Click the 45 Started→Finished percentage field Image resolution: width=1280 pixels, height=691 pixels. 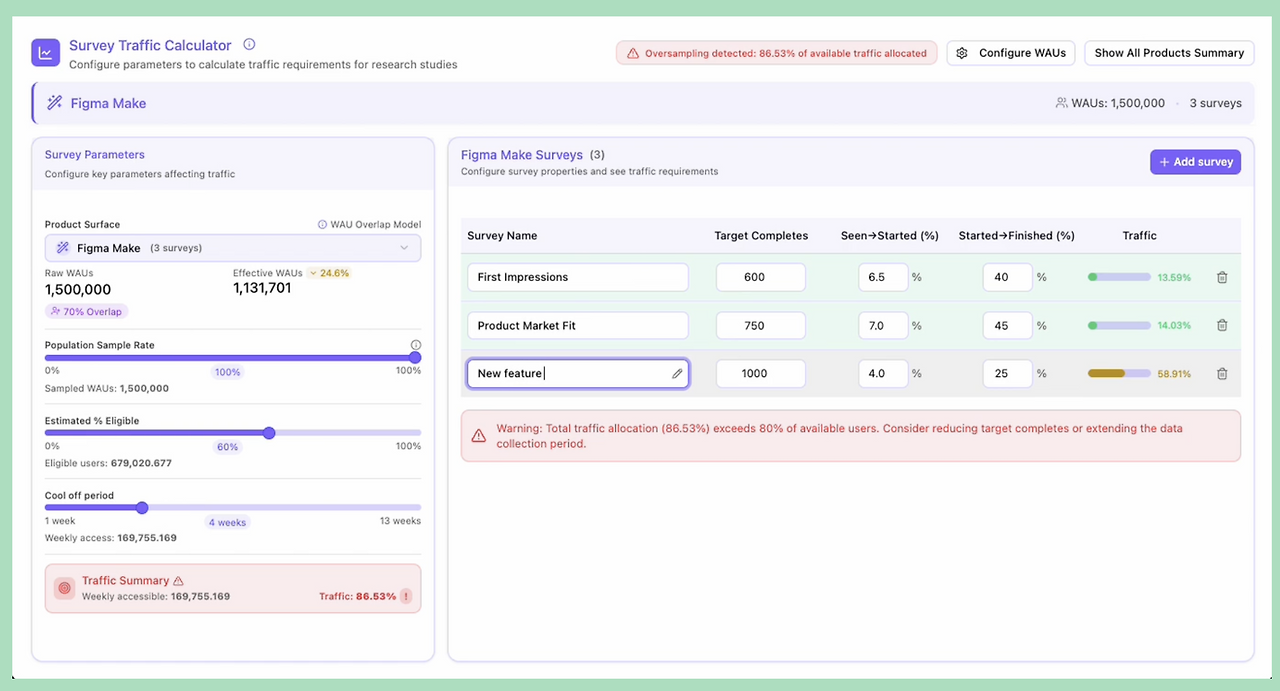[1007, 325]
